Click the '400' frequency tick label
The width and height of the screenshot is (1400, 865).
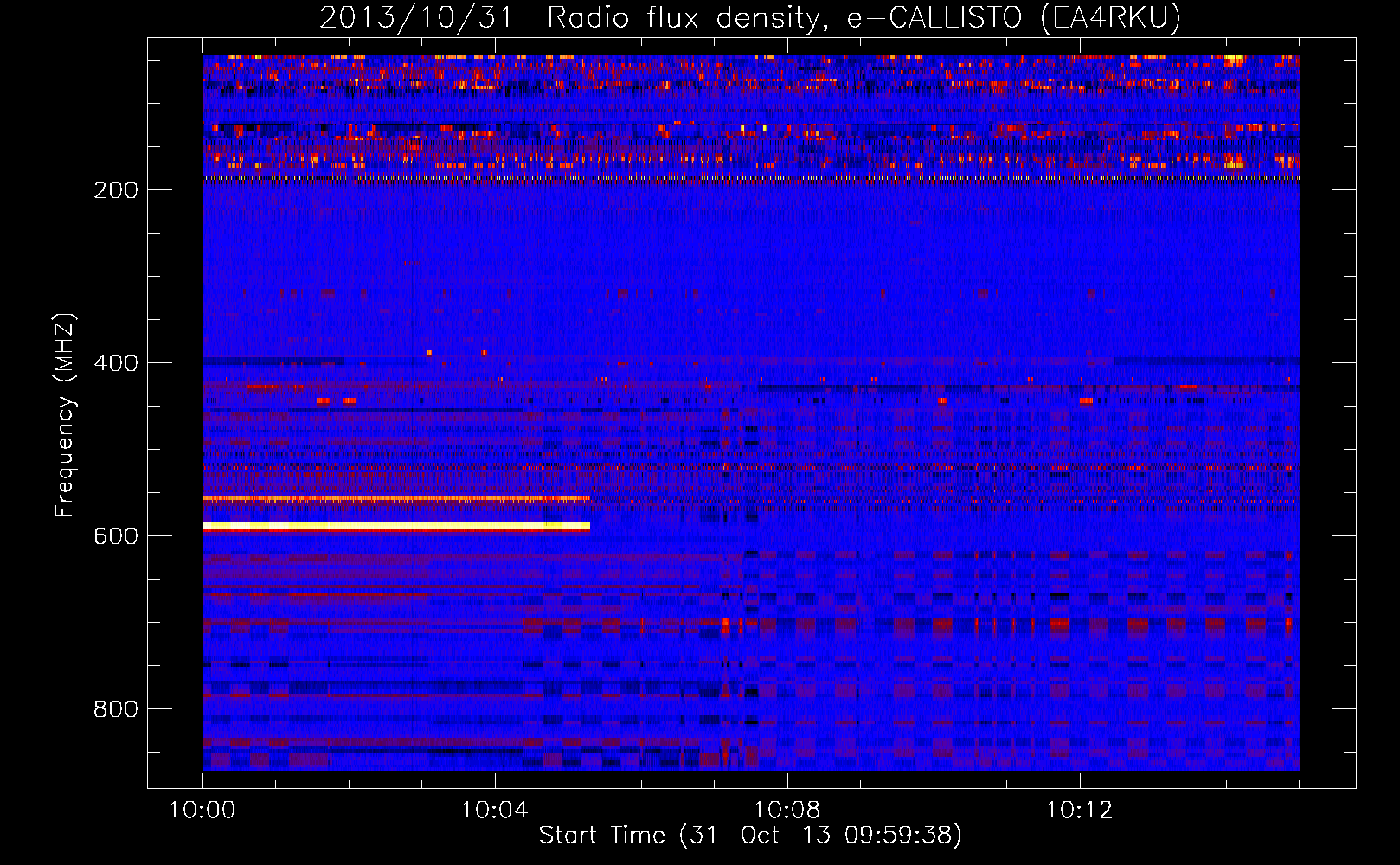point(116,363)
